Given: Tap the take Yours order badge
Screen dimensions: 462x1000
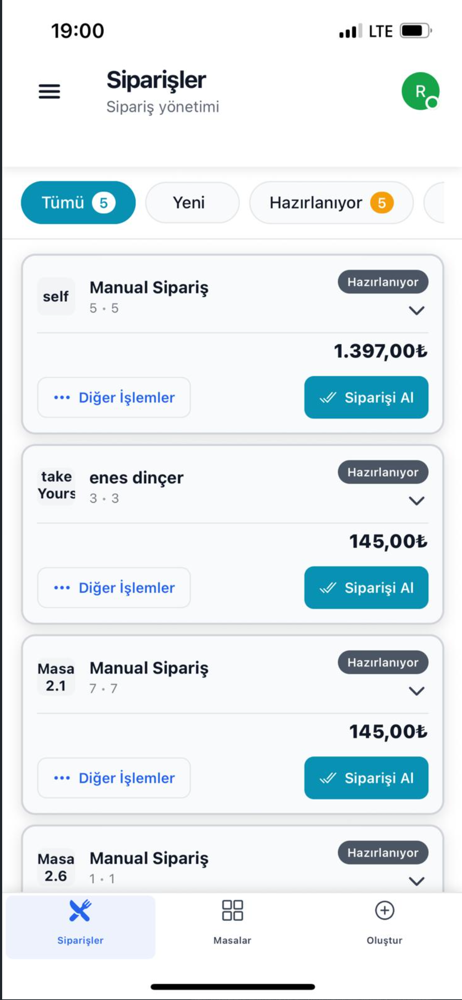Looking at the screenshot, I should point(56,486).
